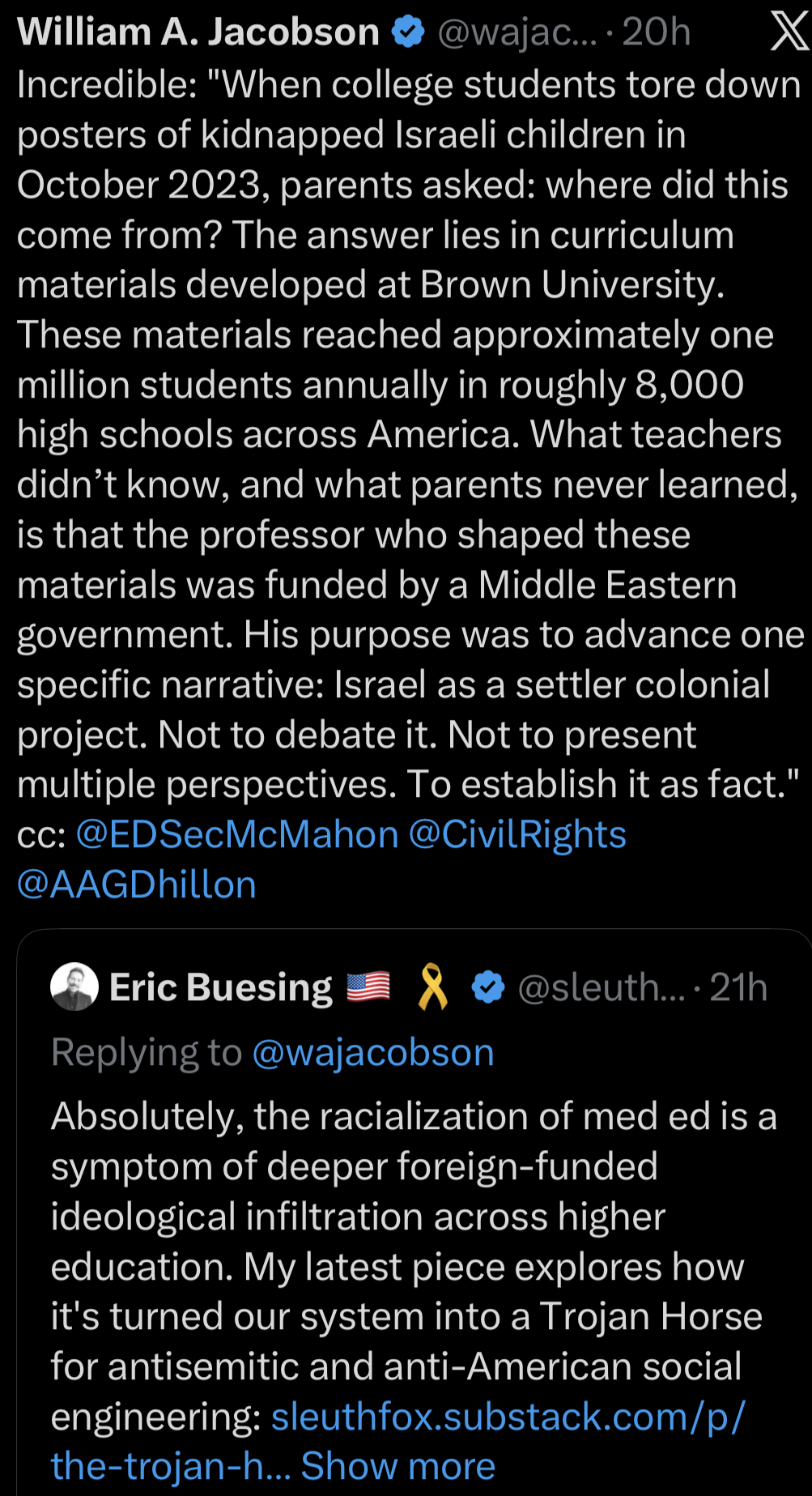This screenshot has height=1496, width=812.
Task: Click the American flag emoji beside Eric Buesing
Action: [x=368, y=987]
